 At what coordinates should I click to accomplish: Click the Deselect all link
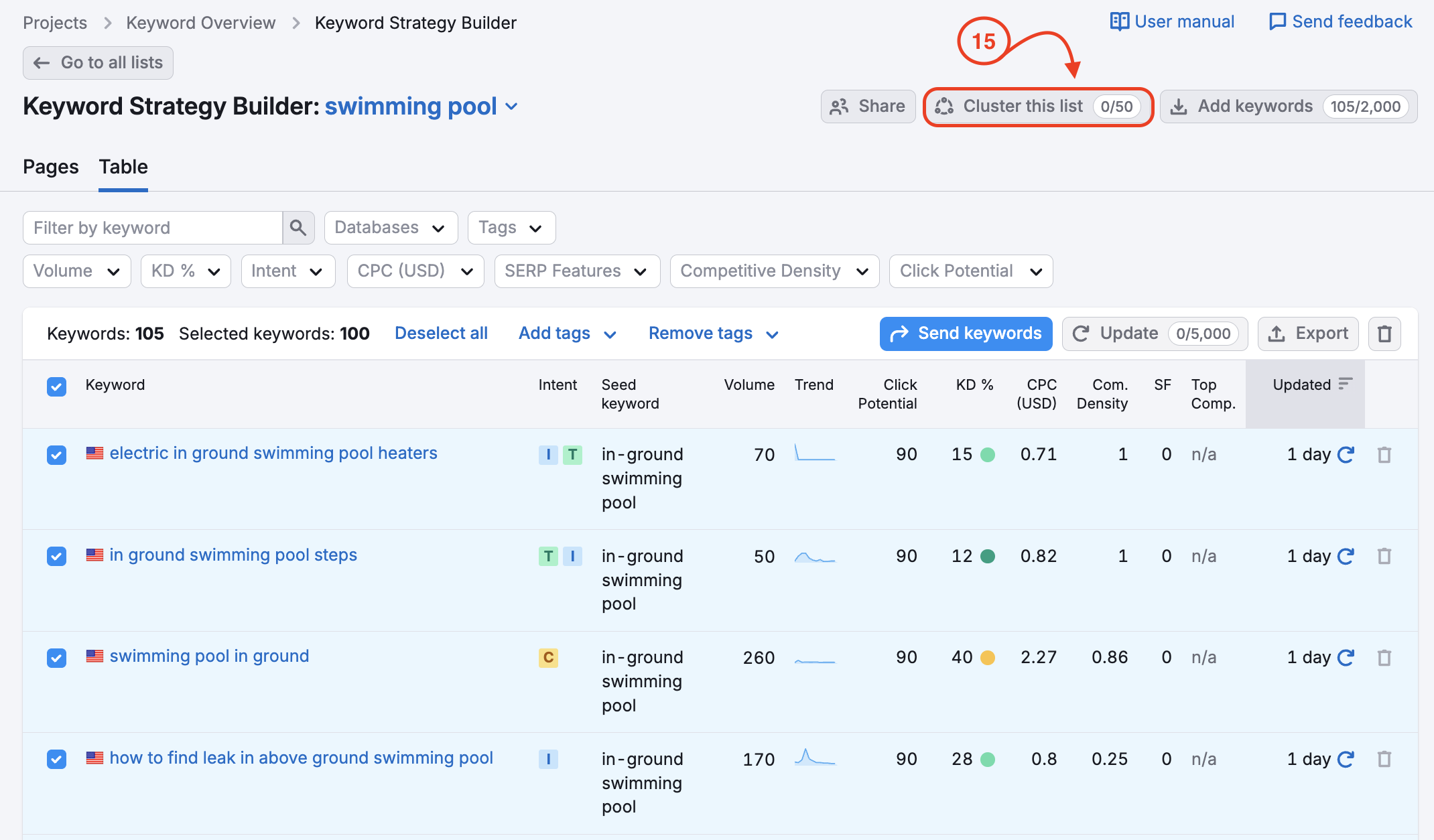[x=441, y=333]
